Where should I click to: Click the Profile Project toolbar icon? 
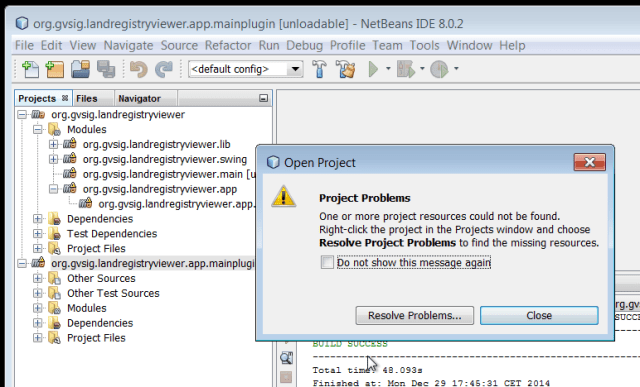[x=440, y=69]
